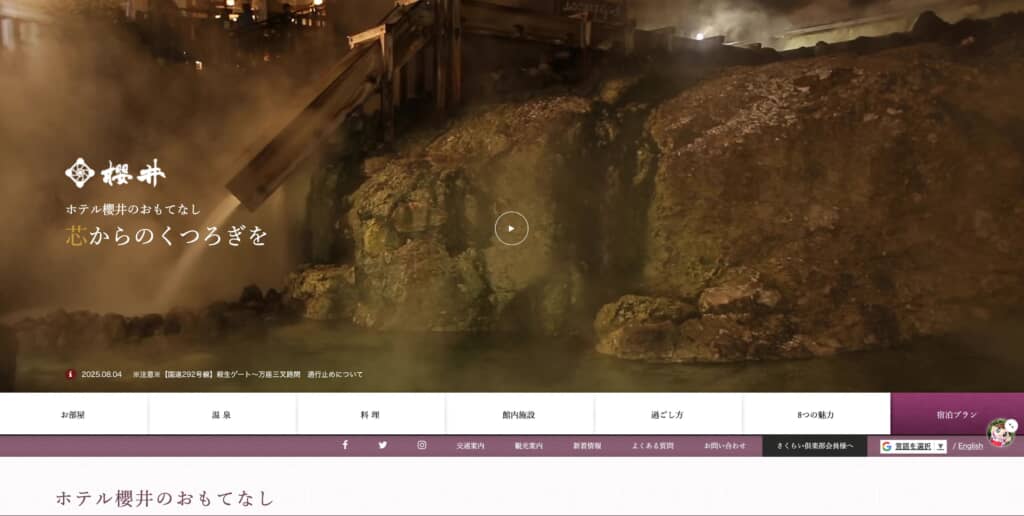
Task: Open the 言語を選択 language dropdown
Action: click(912, 446)
